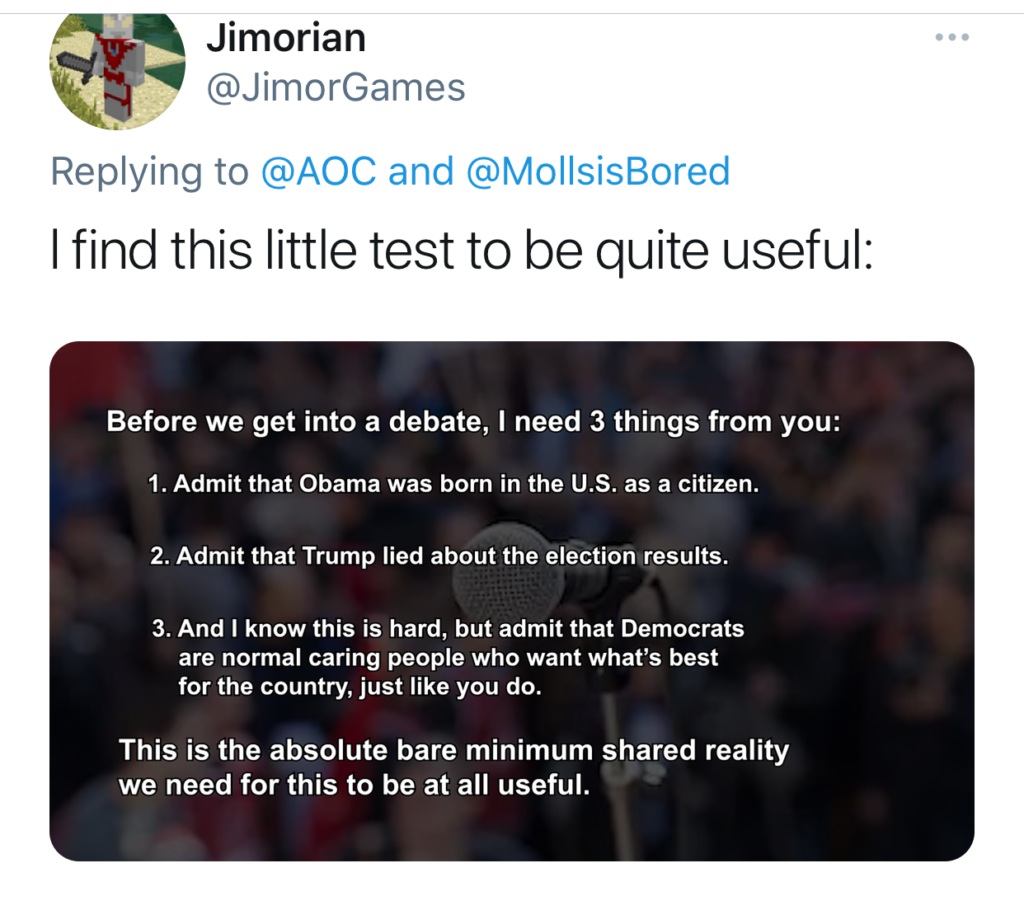
Task: Open the attached debate image
Action: pos(512,601)
